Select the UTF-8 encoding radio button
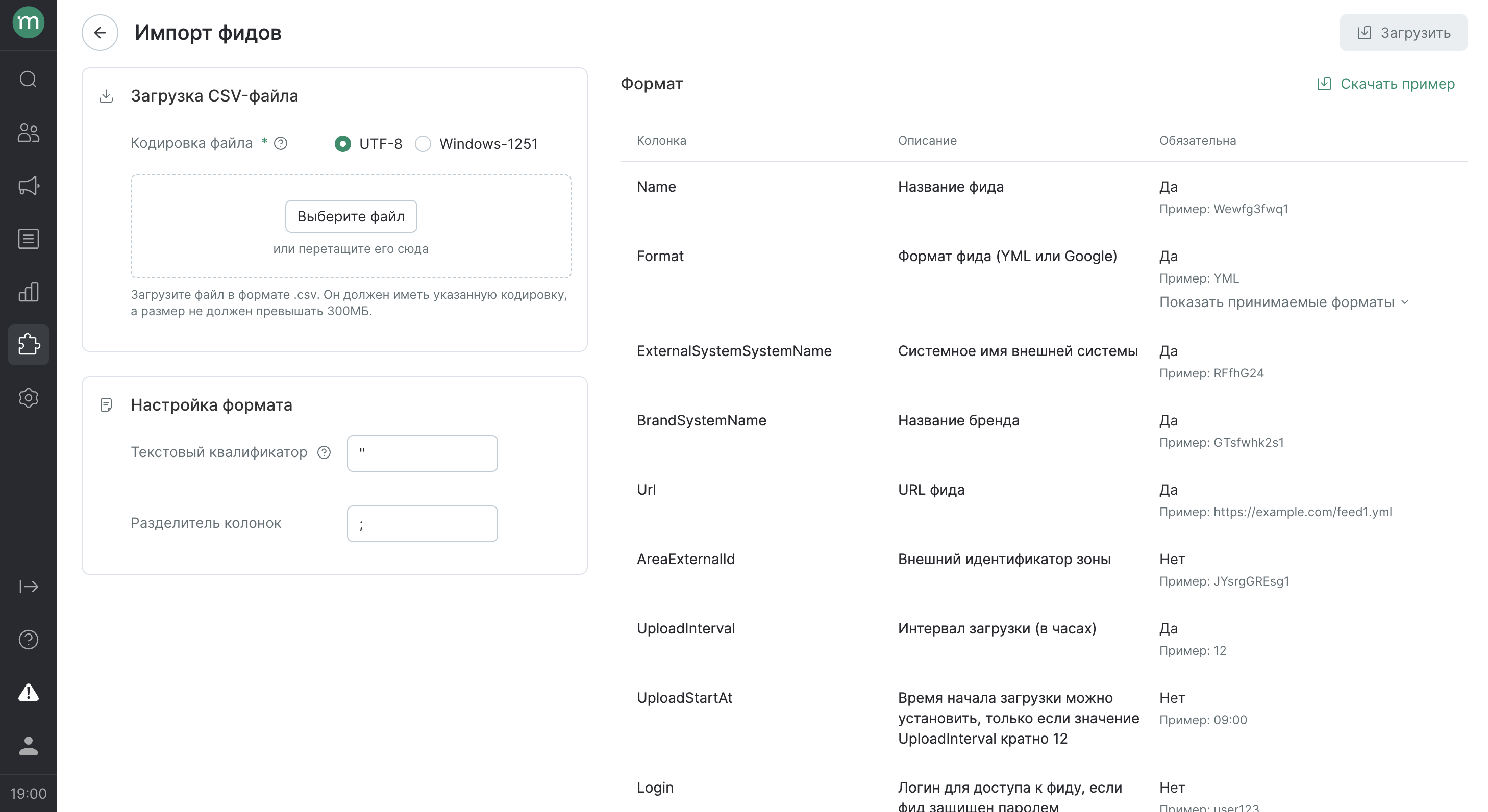This screenshot has width=1488, height=812. (x=342, y=144)
